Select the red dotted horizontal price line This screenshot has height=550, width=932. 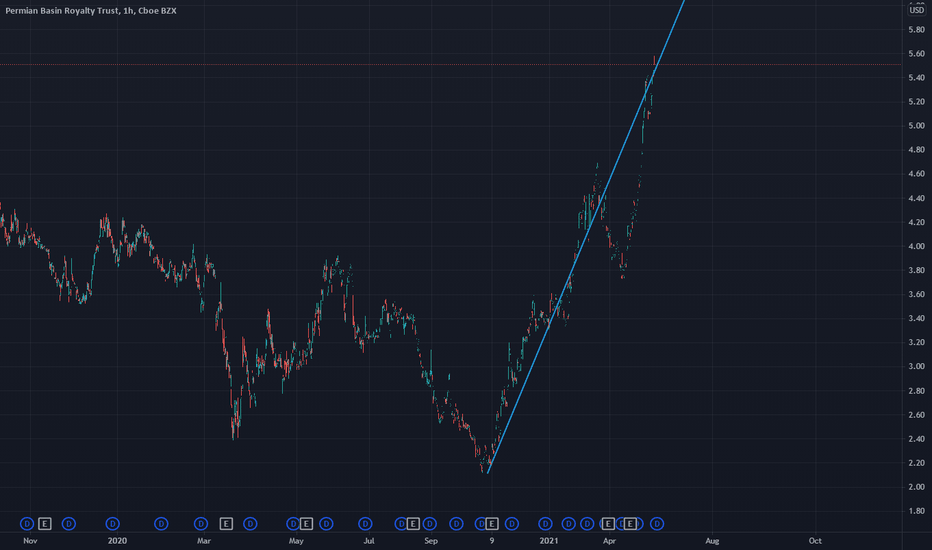tap(451, 64)
